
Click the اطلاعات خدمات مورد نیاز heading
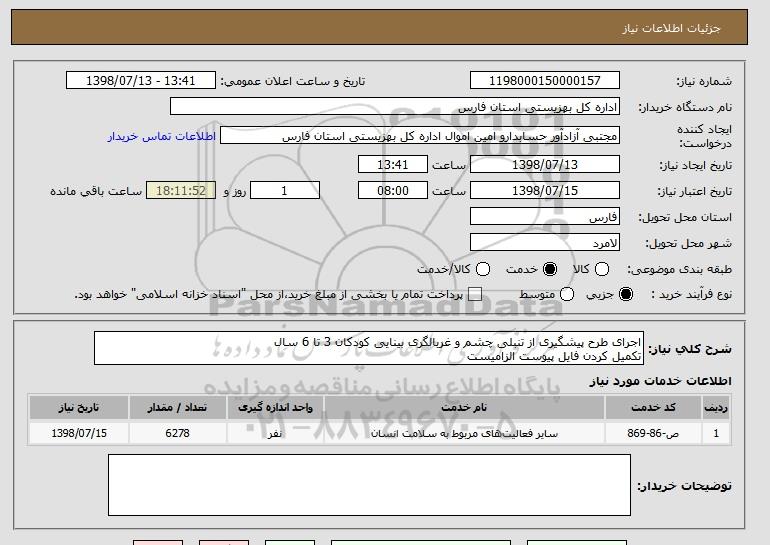click(x=660, y=381)
